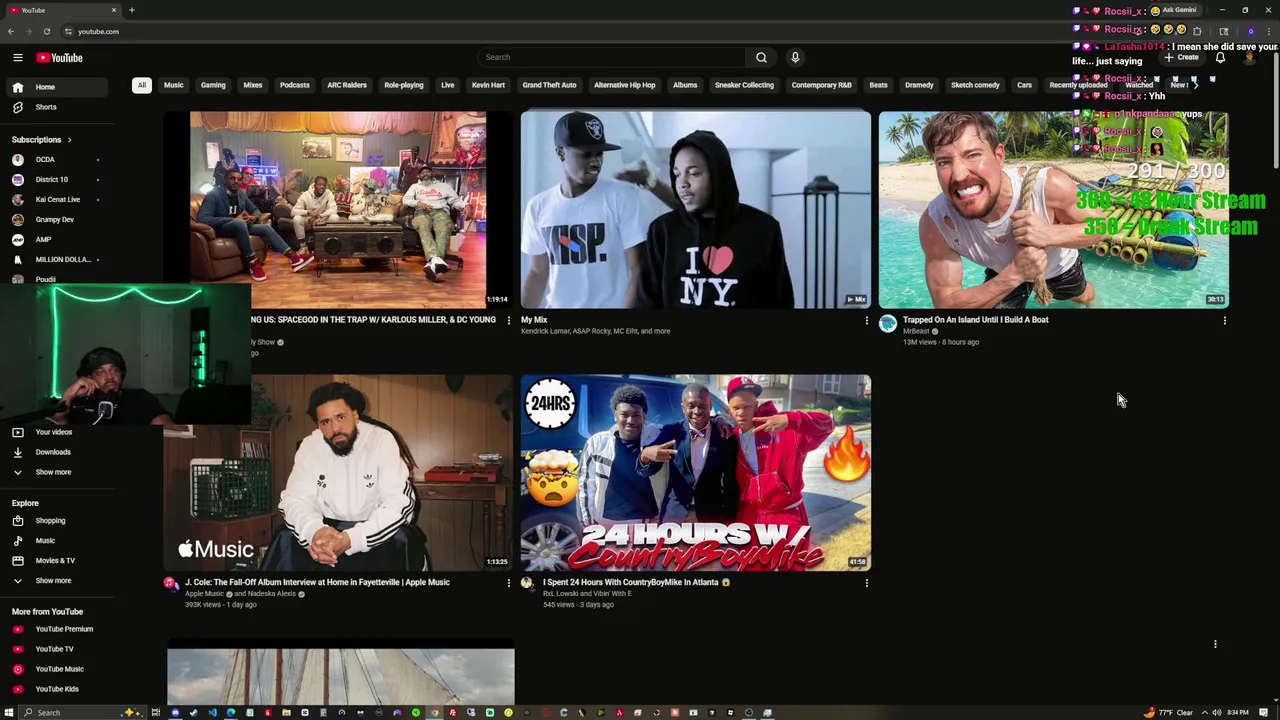Select the Contemporary R&B chip
Image resolution: width=1280 pixels, height=720 pixels.
[x=822, y=85]
